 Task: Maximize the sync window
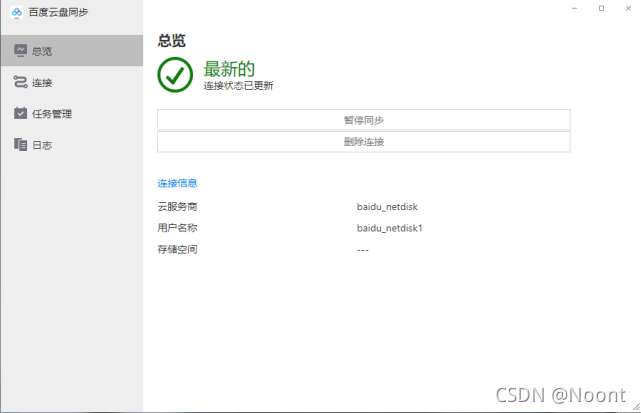(x=601, y=8)
